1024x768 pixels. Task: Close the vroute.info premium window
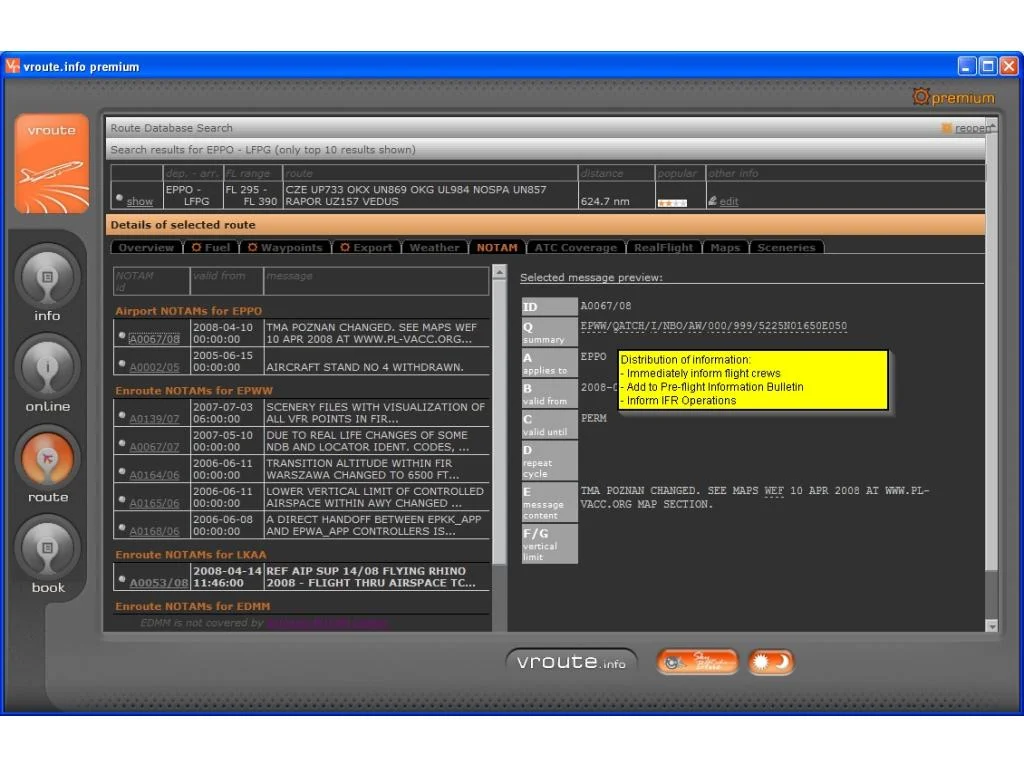click(x=1009, y=66)
